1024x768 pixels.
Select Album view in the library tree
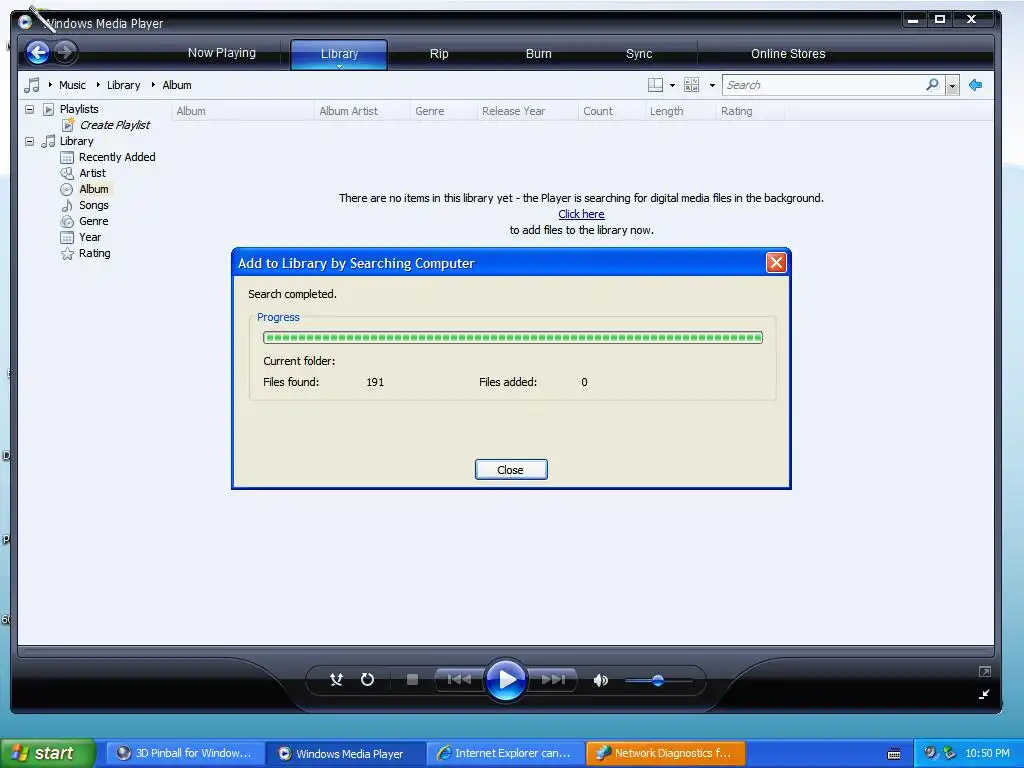[93, 189]
